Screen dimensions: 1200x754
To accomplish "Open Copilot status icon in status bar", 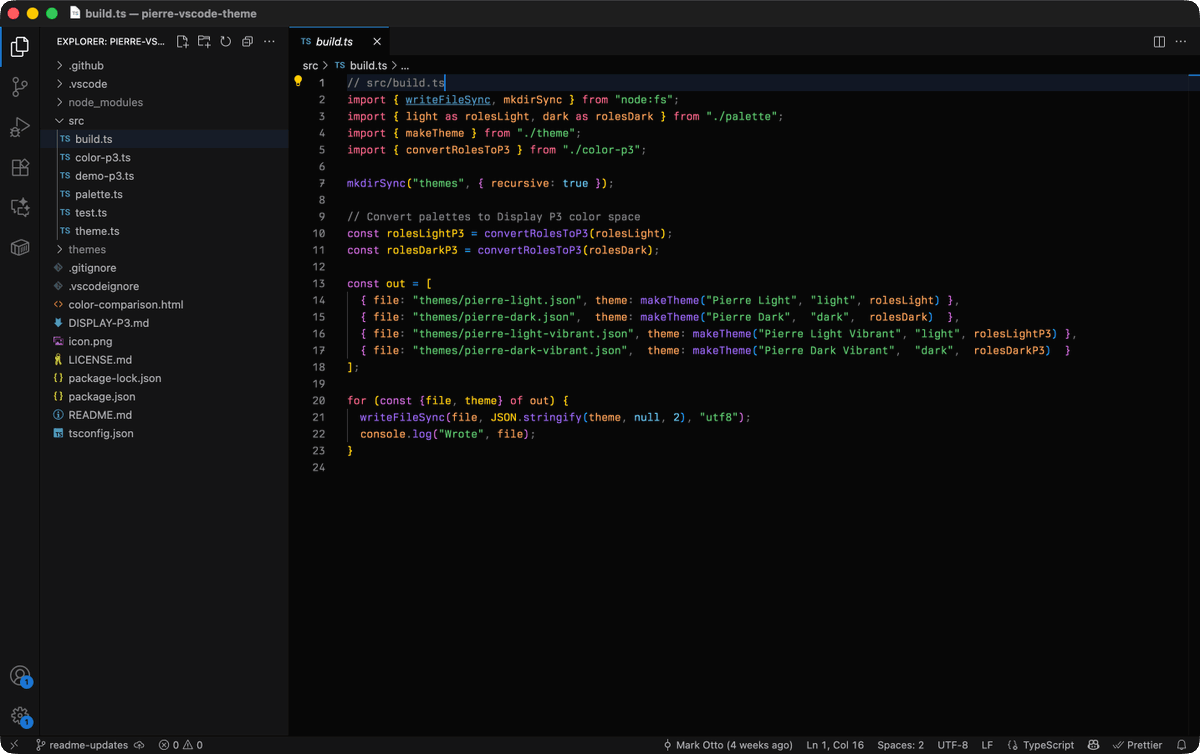I will pyautogui.click(x=1094, y=745).
